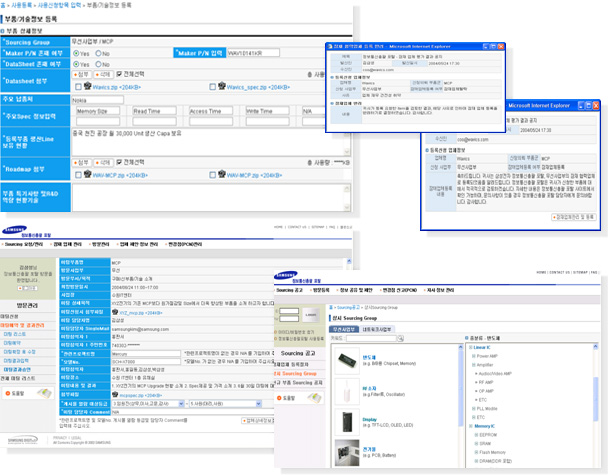This screenshot has width=608, height=475.
Task: Click the semiconductor chip thumbnail
Action: pos(347,360)
